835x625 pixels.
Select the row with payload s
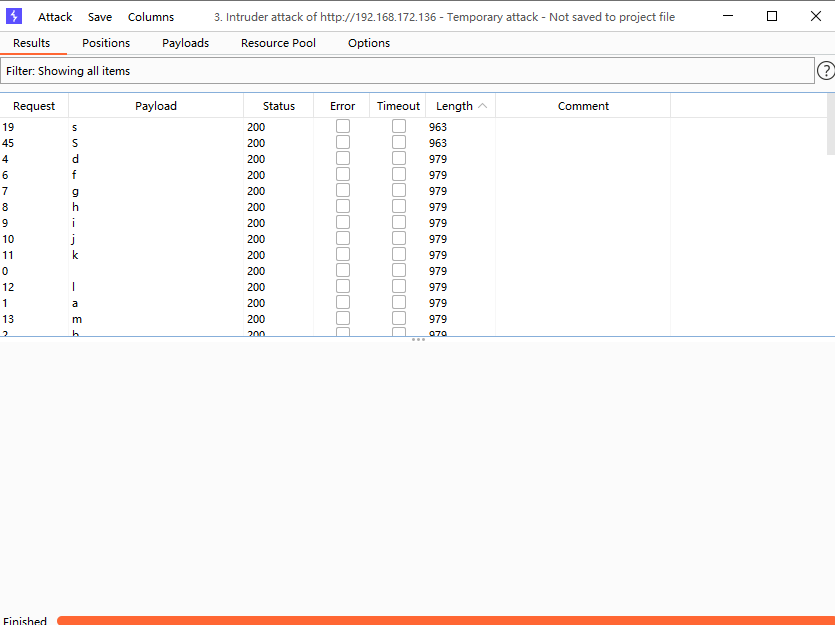[x=156, y=127]
